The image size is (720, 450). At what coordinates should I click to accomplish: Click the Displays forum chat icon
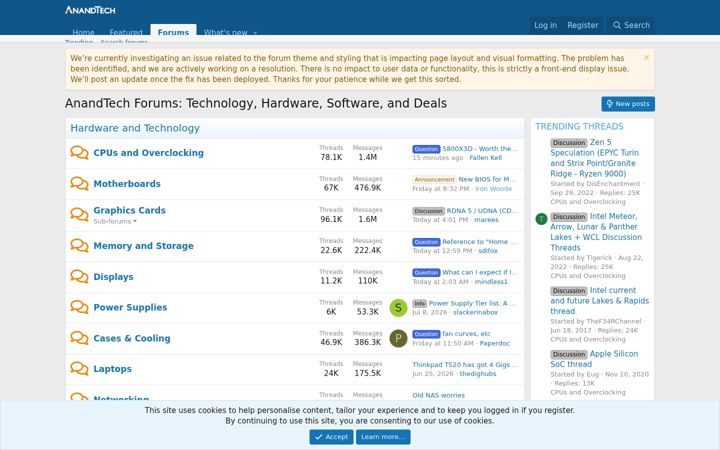pyautogui.click(x=79, y=276)
